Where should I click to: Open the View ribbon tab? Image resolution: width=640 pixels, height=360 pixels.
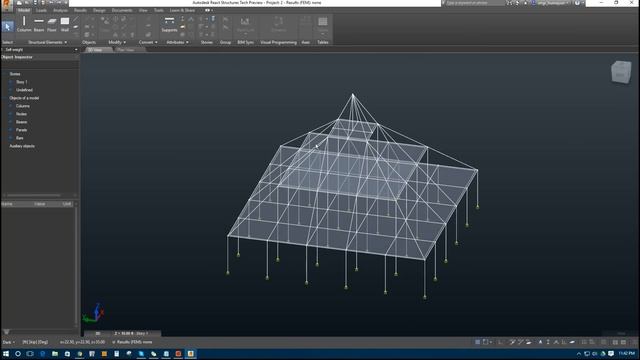pos(143,10)
